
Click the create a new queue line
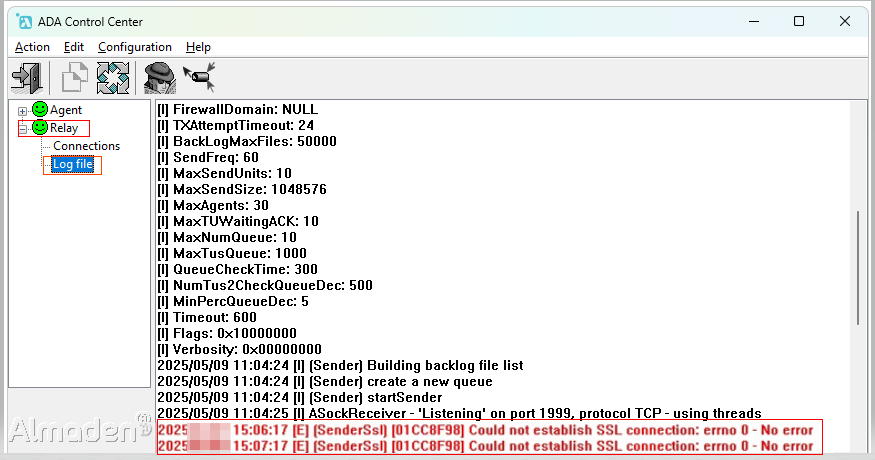[325, 382]
